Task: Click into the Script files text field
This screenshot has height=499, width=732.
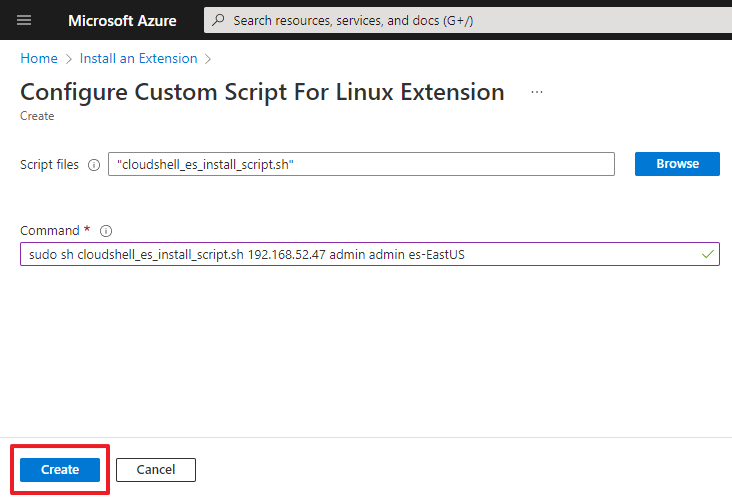Action: tap(360, 164)
